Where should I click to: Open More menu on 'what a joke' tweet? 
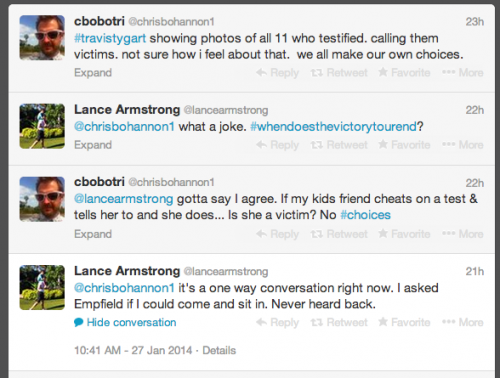point(463,145)
